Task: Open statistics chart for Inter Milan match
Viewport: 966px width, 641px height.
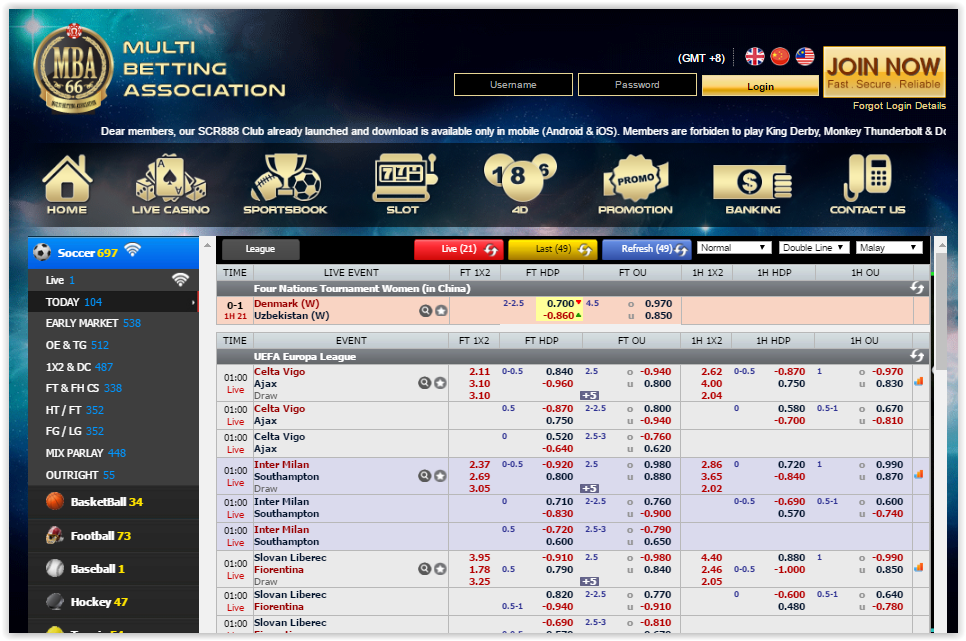Action: [x=919, y=475]
